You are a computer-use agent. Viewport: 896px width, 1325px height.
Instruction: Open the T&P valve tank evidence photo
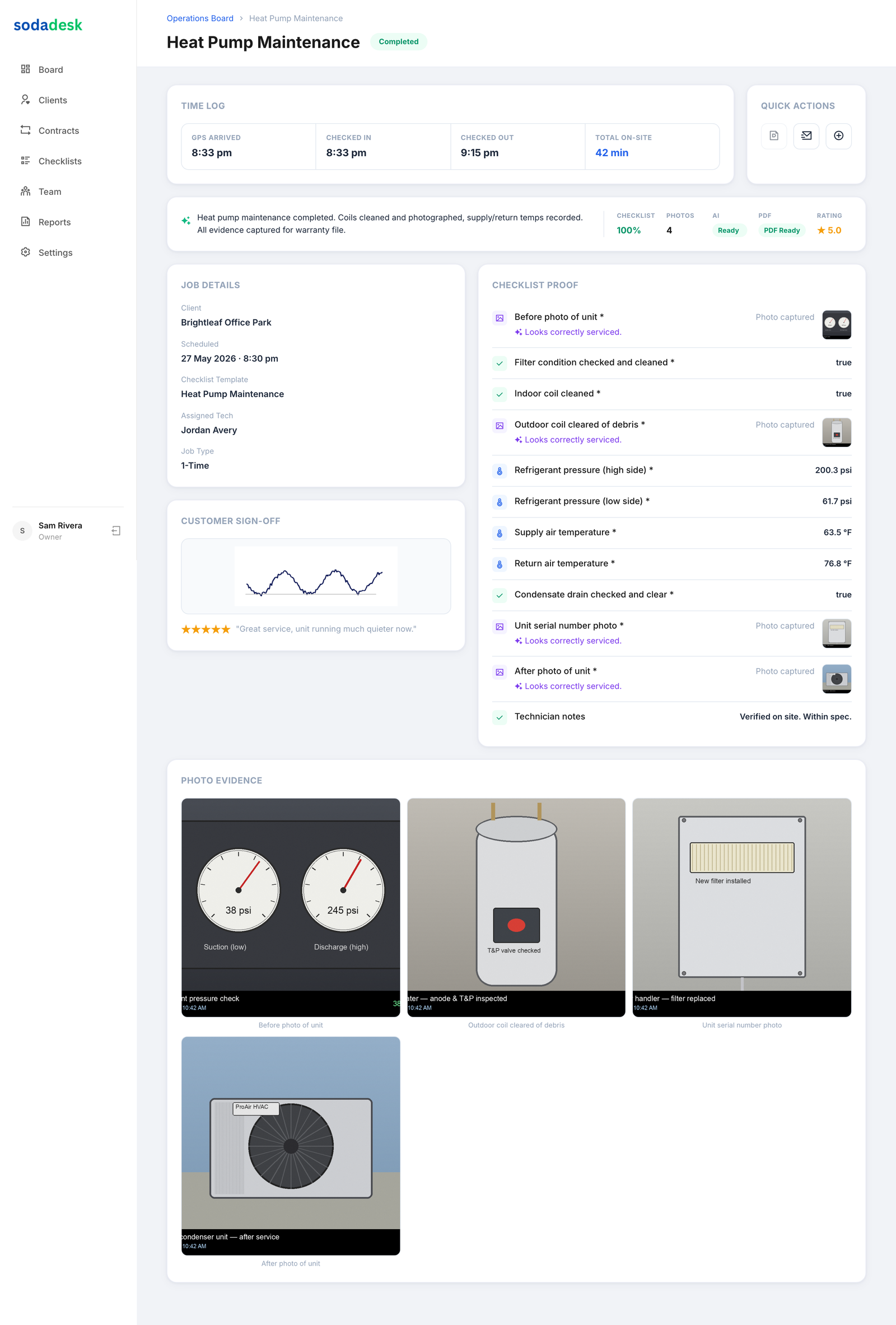516,907
